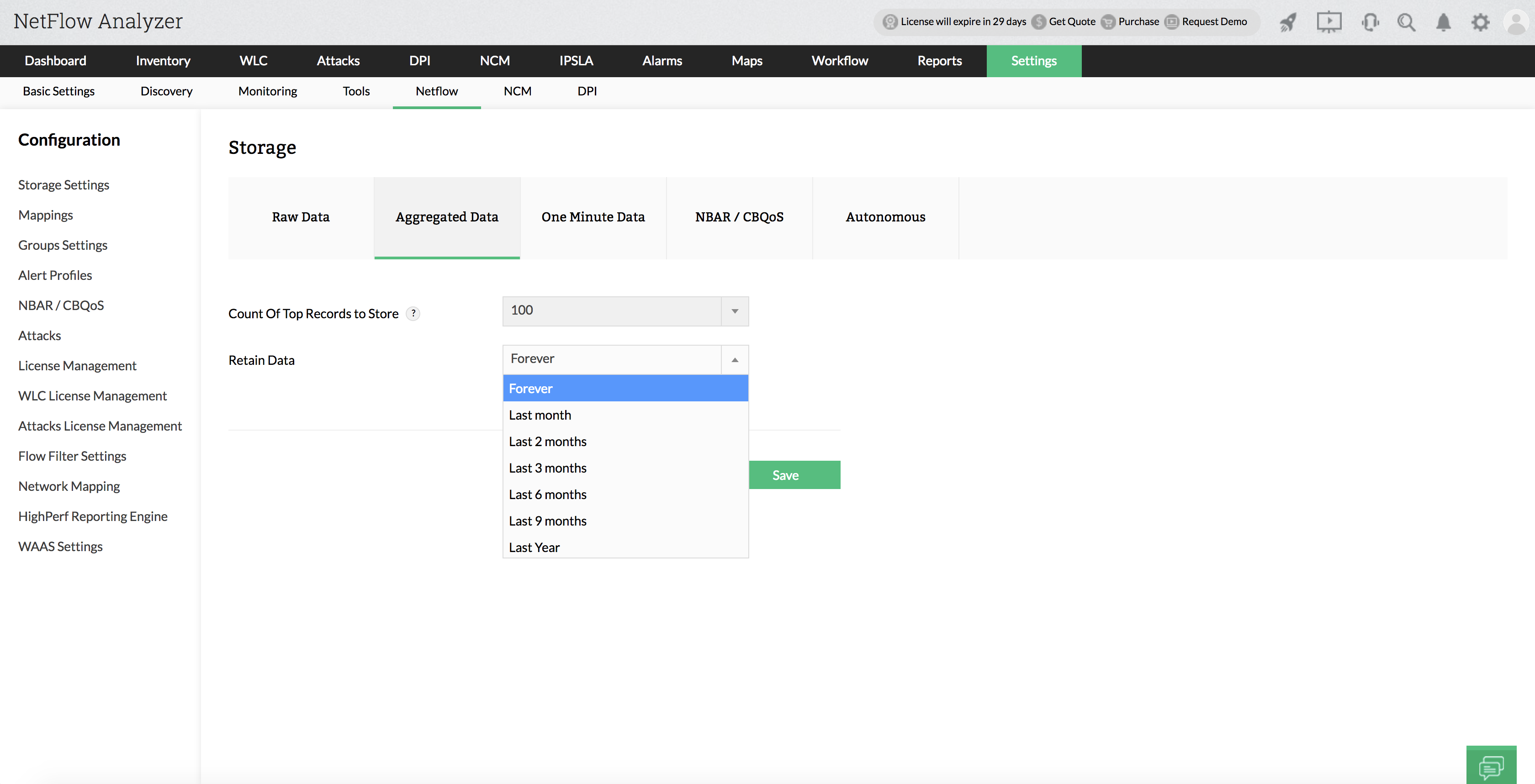Open the user profile avatar
Viewport: 1535px width, 784px height.
pyautogui.click(x=1516, y=23)
